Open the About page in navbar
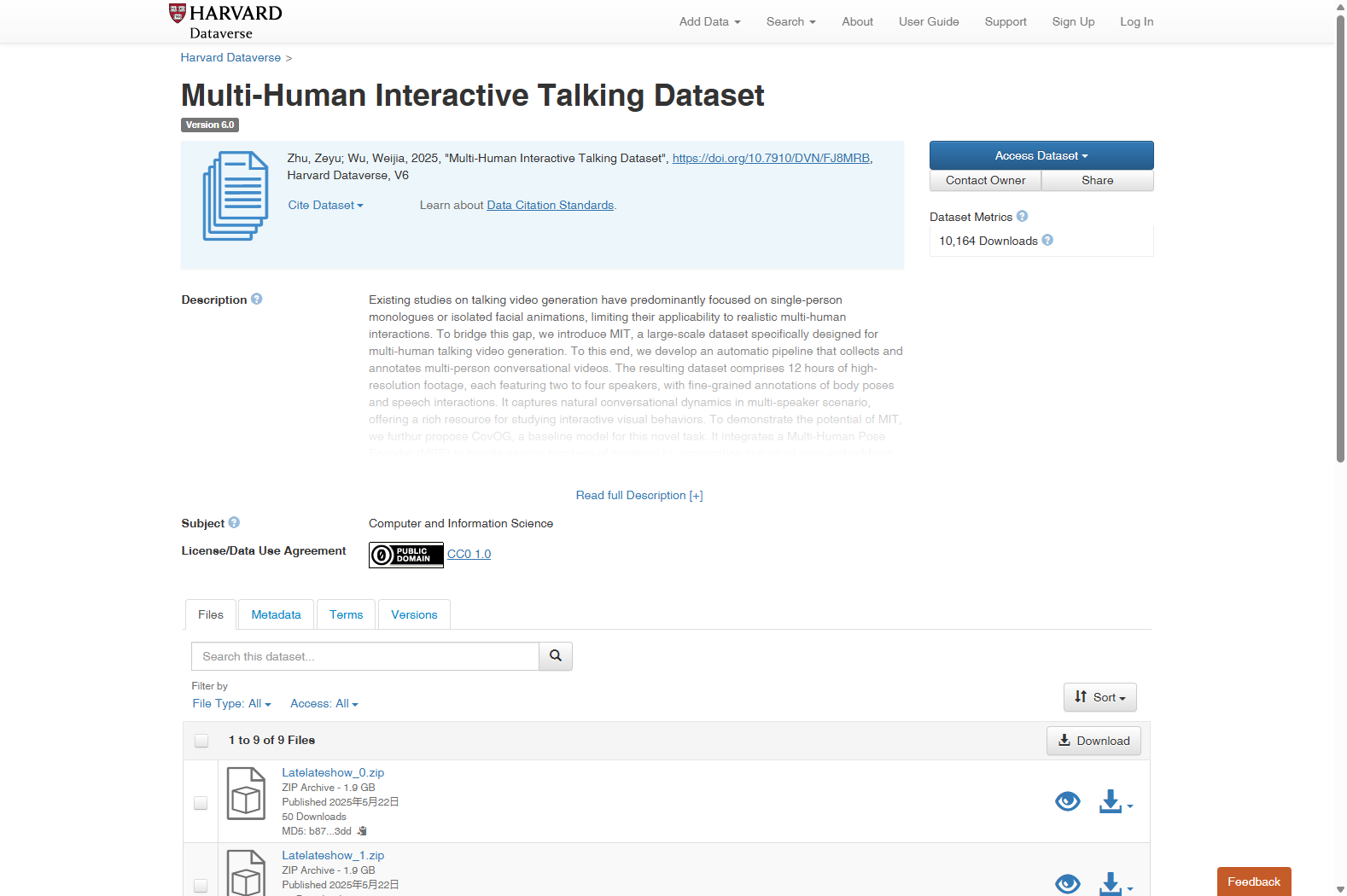 pyautogui.click(x=857, y=22)
